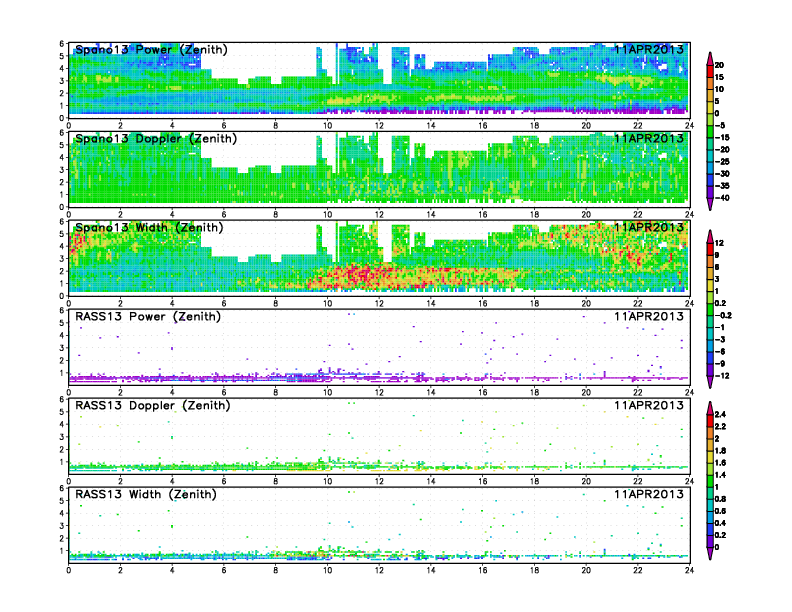
Task: Click the '1.4' label on bottom colorbar
Action: (x=720, y=475)
